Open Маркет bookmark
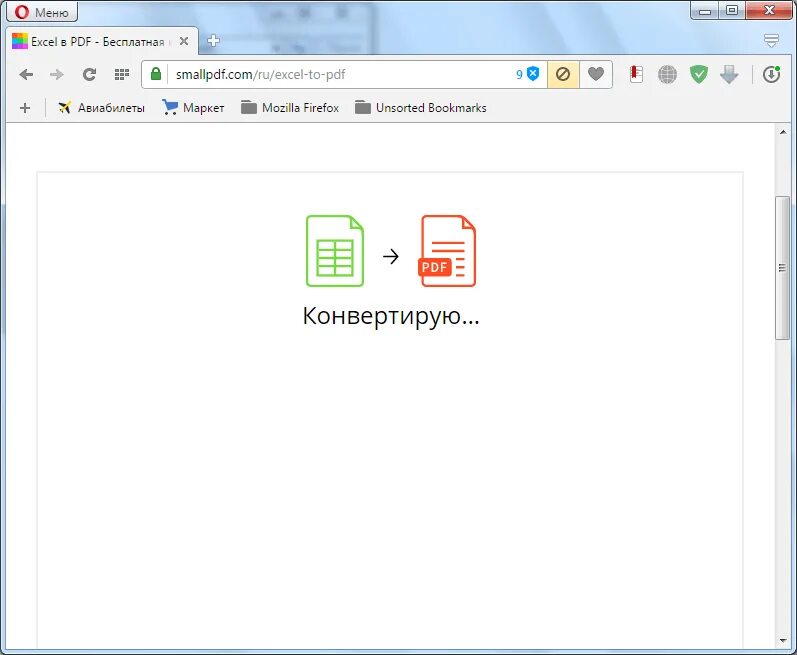Viewport: 797px width, 655px height. pyautogui.click(x=193, y=108)
